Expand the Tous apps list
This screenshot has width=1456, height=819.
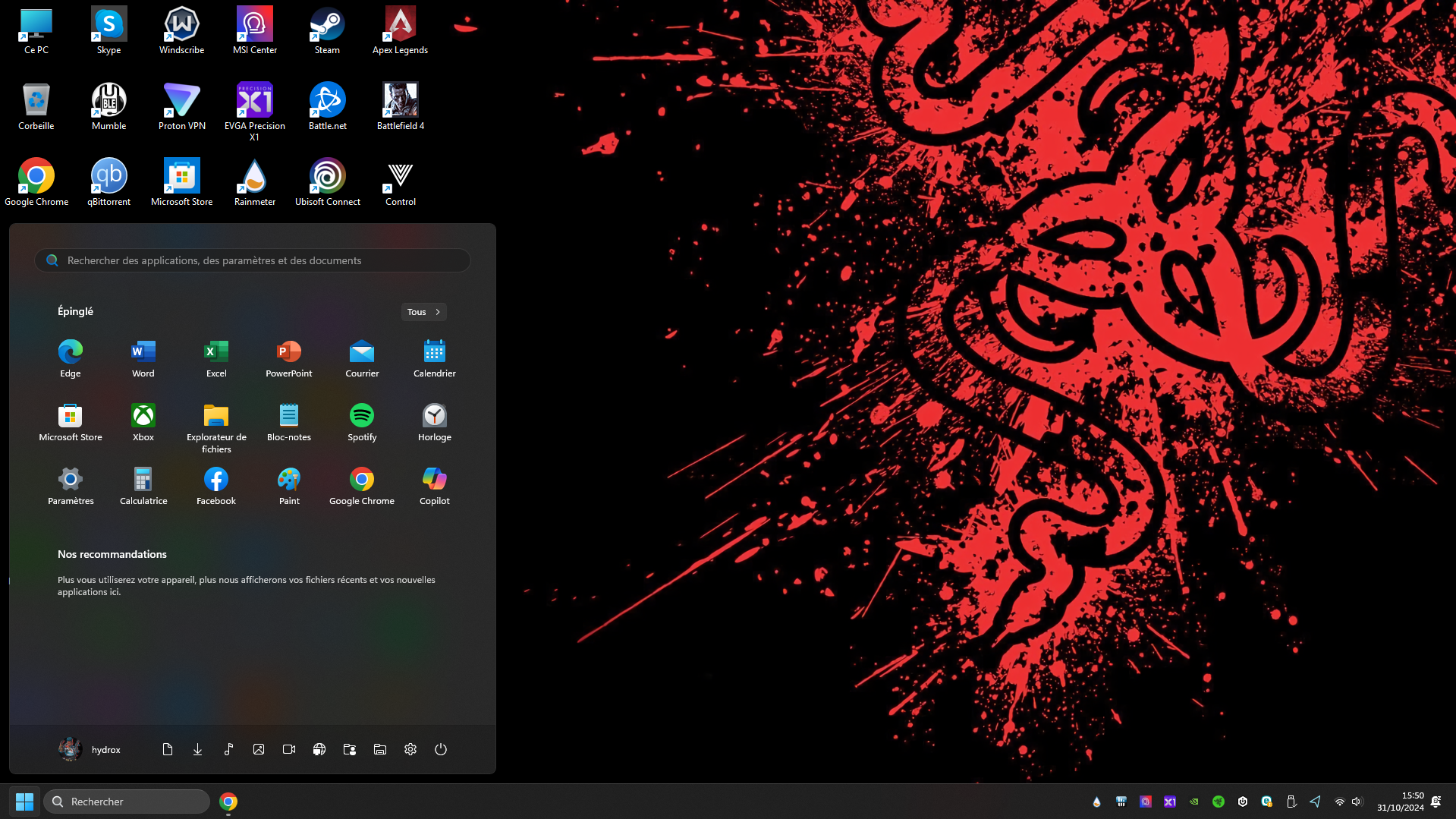pyautogui.click(x=423, y=312)
